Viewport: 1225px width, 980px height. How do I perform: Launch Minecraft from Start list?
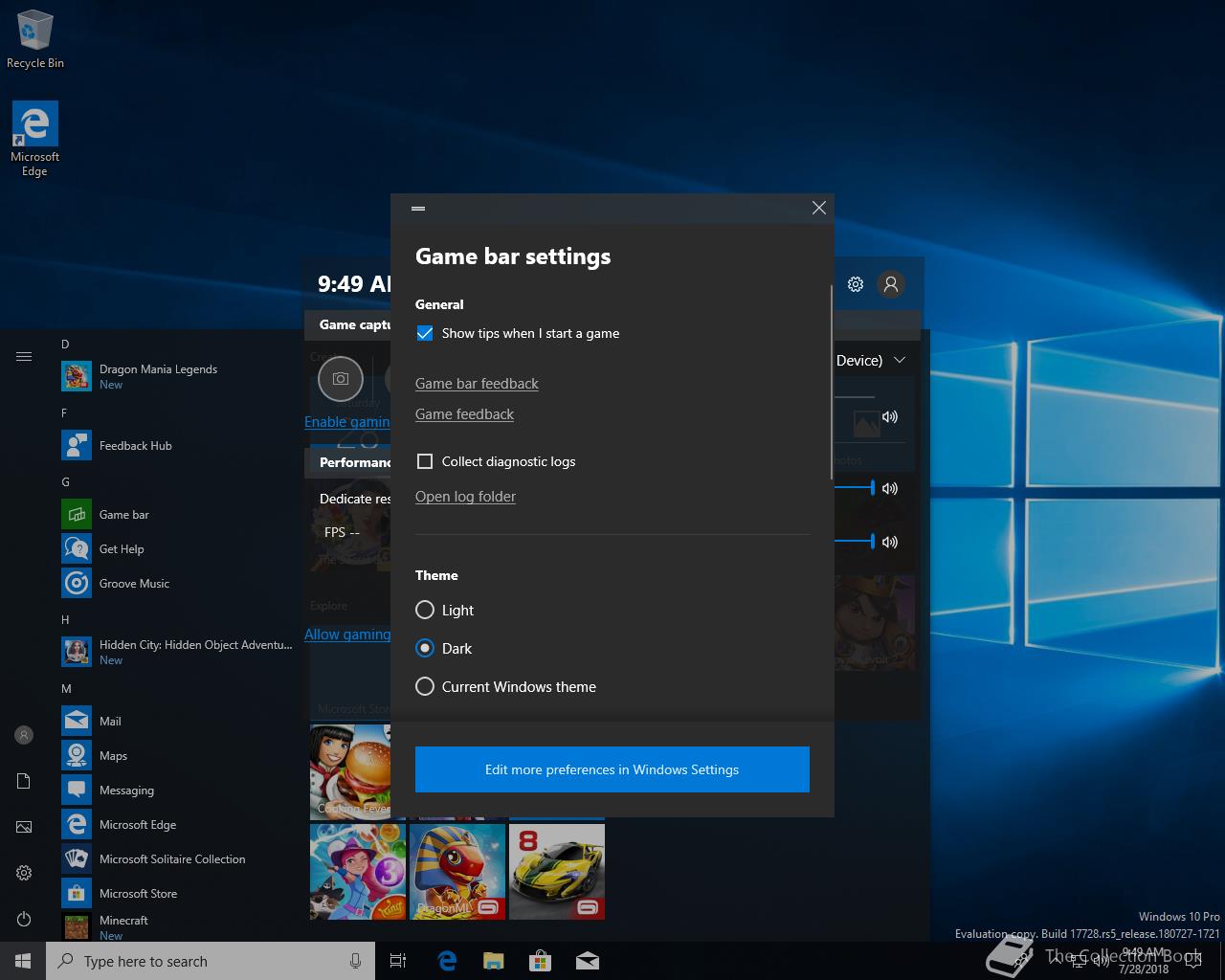(x=178, y=927)
